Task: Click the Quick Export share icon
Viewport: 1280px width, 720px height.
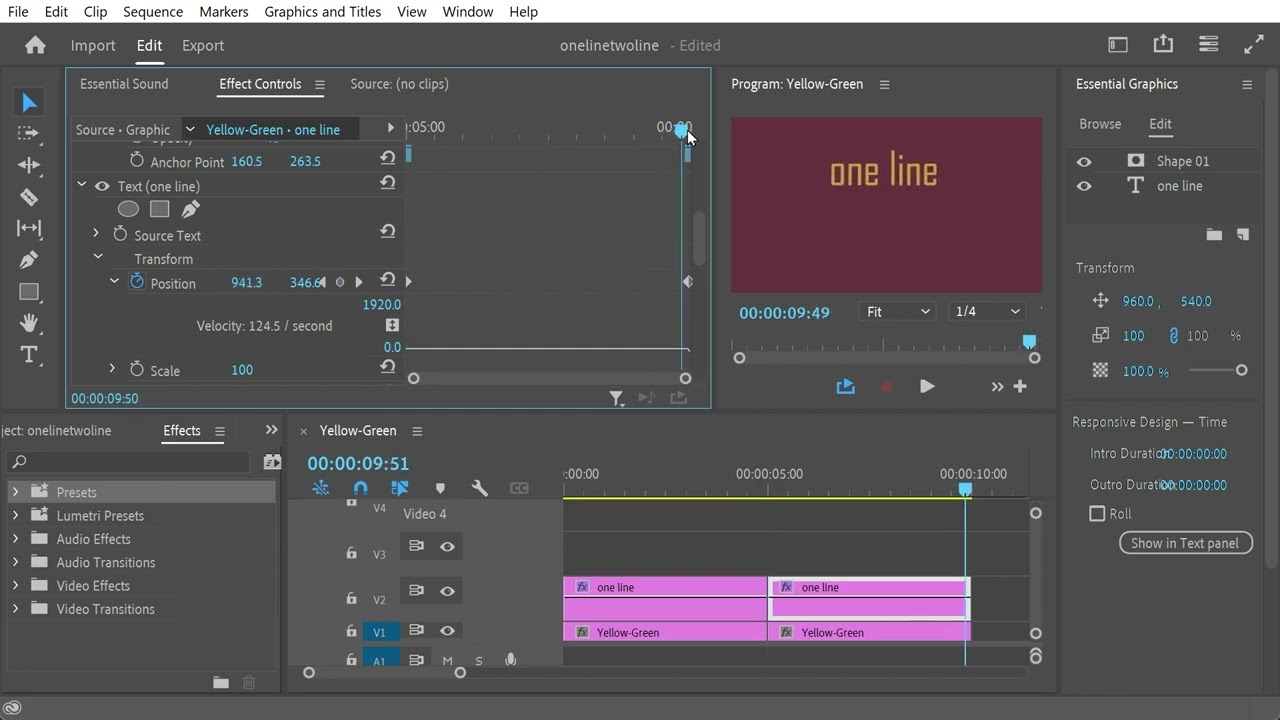Action: pyautogui.click(x=1163, y=44)
